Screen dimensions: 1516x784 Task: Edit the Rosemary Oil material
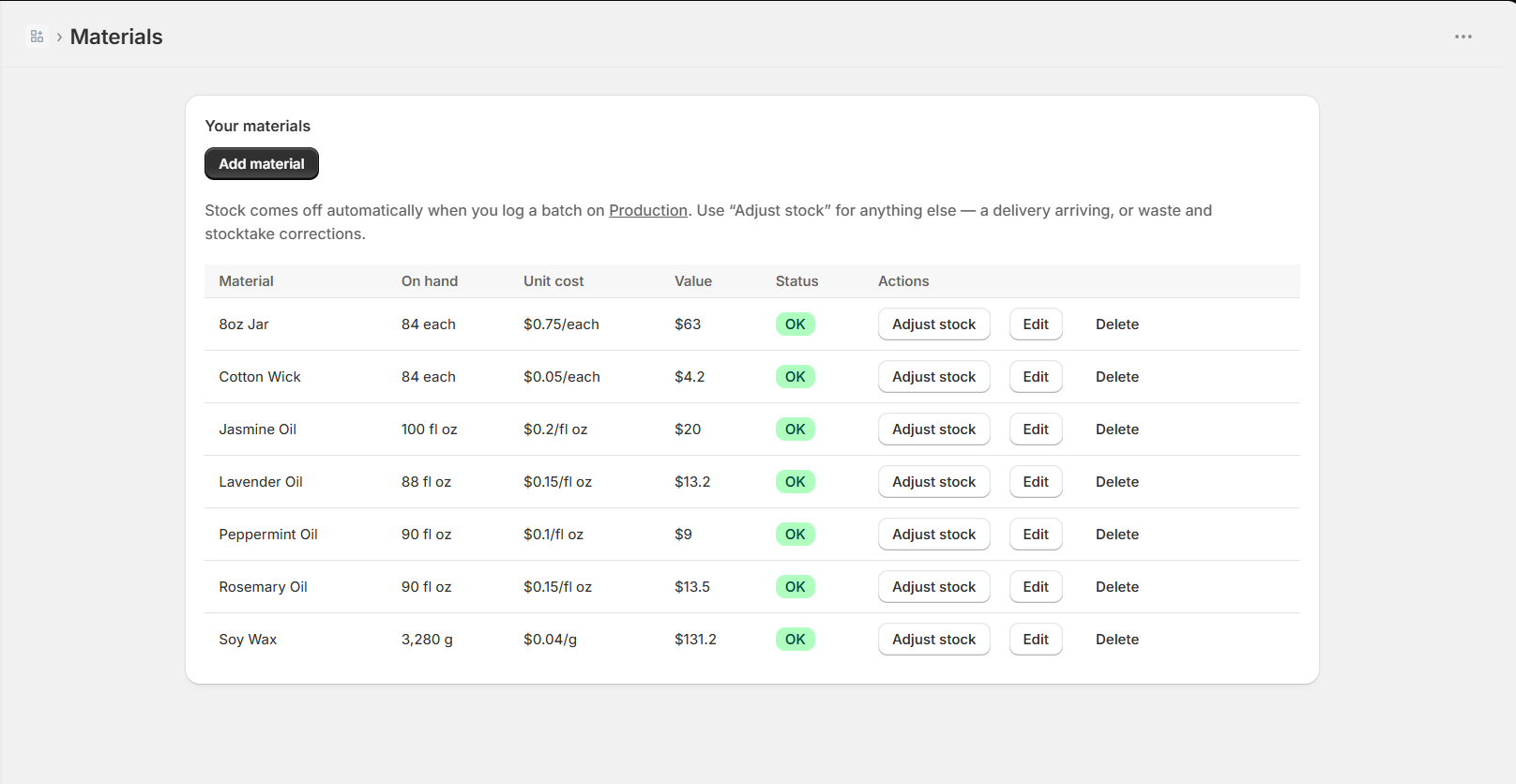point(1036,586)
